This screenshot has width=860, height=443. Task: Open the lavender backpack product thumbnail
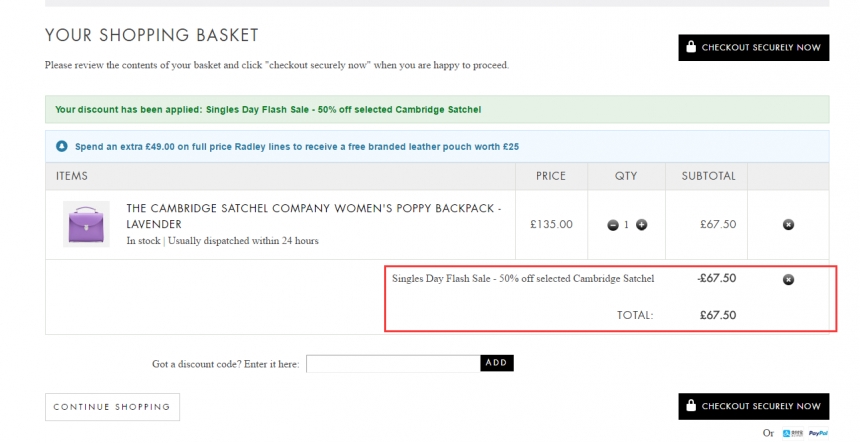point(86,224)
